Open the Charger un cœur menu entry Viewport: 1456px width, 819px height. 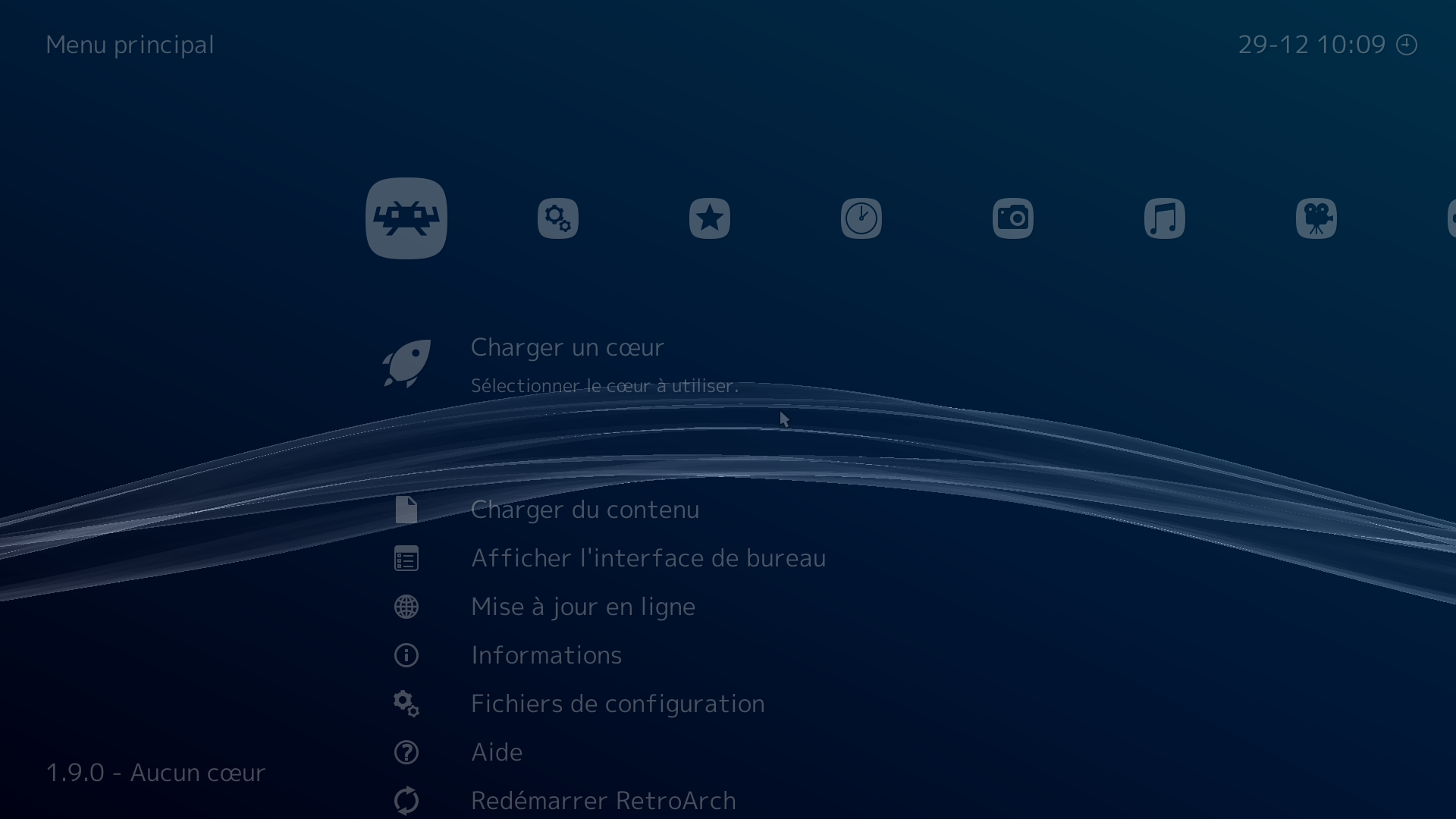point(566,347)
